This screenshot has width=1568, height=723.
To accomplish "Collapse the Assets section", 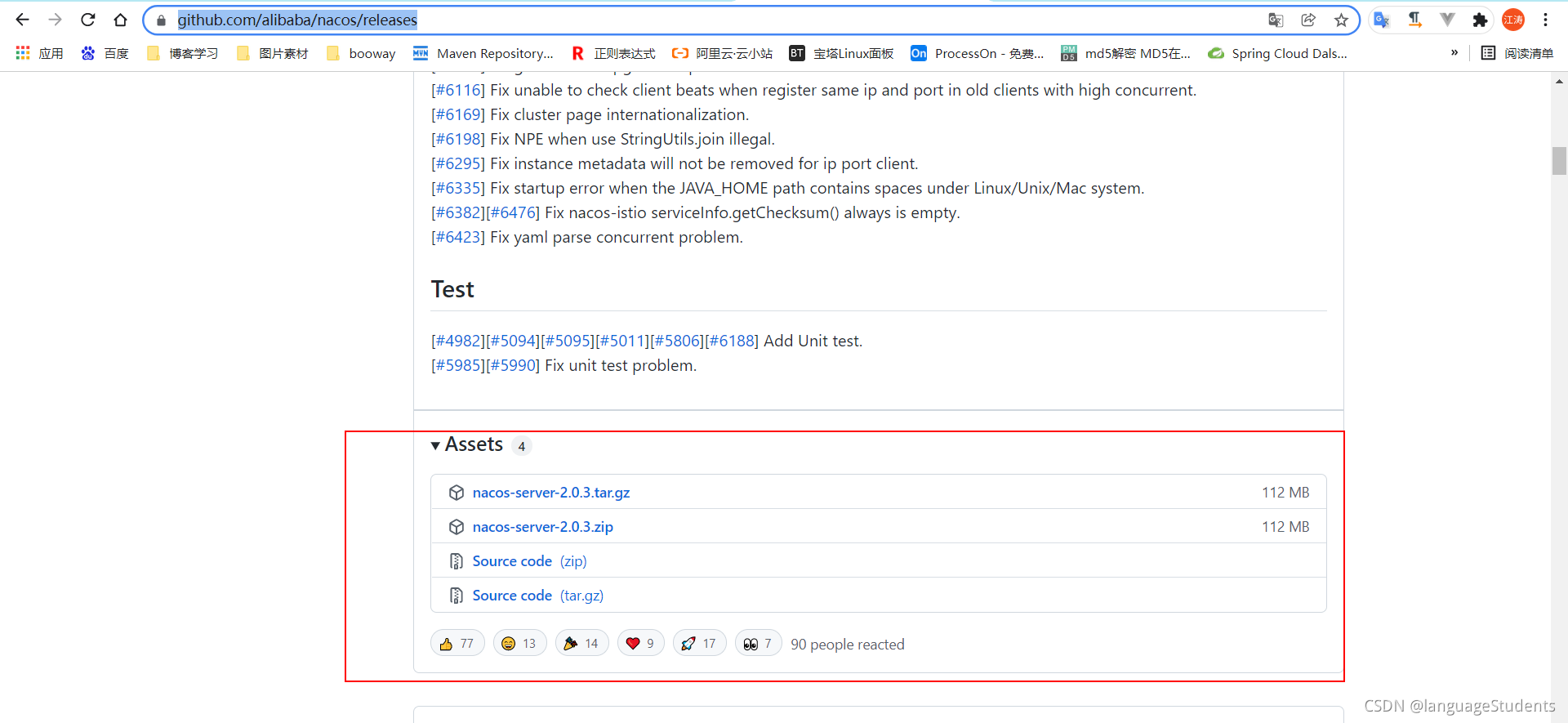I will pos(467,444).
